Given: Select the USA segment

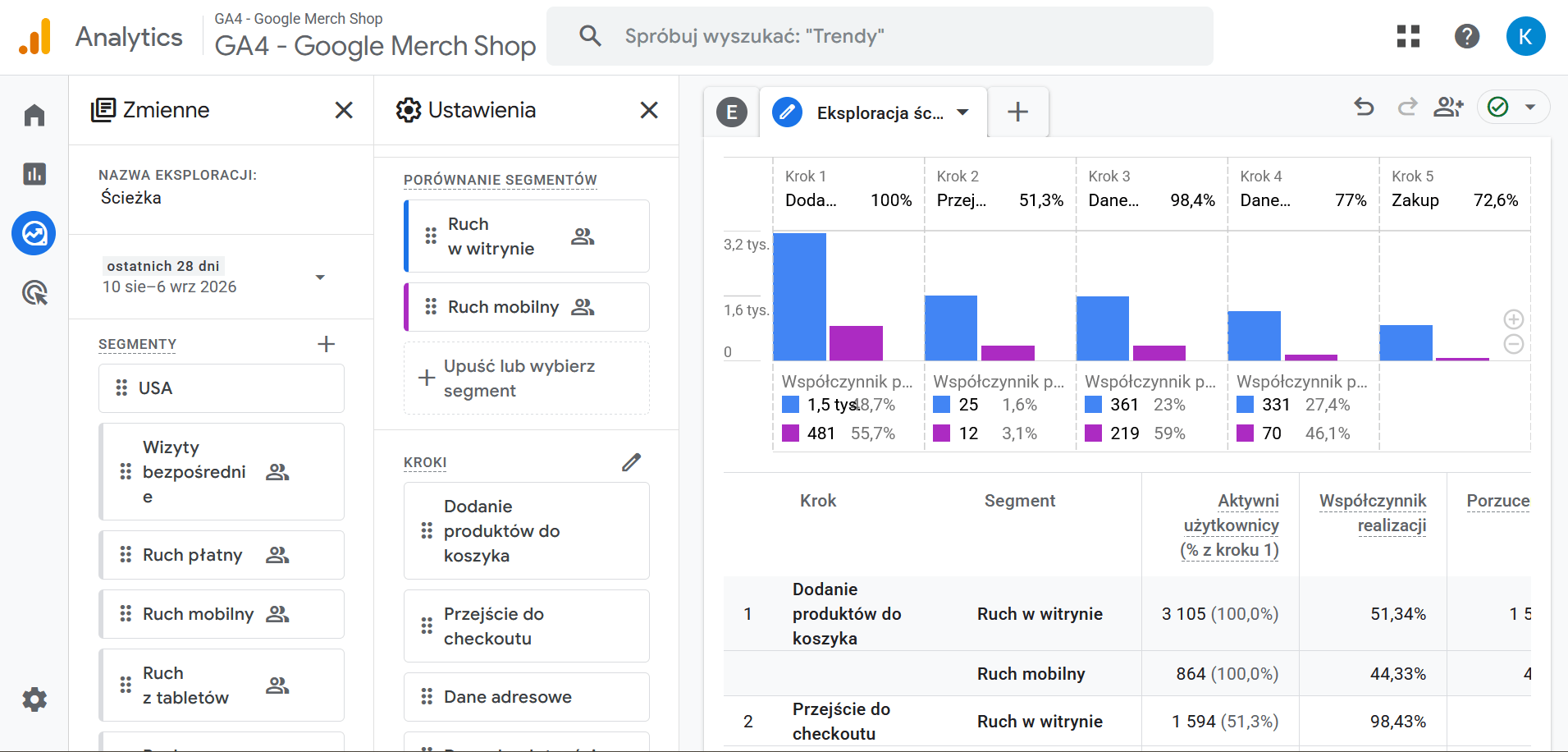Looking at the screenshot, I should point(222,388).
